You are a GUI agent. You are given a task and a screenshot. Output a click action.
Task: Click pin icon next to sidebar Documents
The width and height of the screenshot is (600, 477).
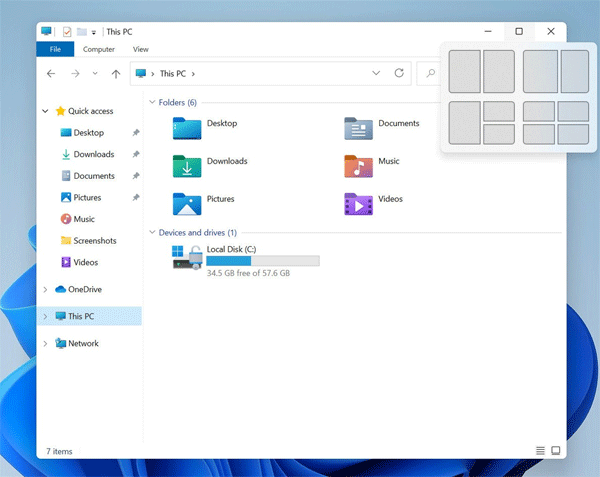135,176
